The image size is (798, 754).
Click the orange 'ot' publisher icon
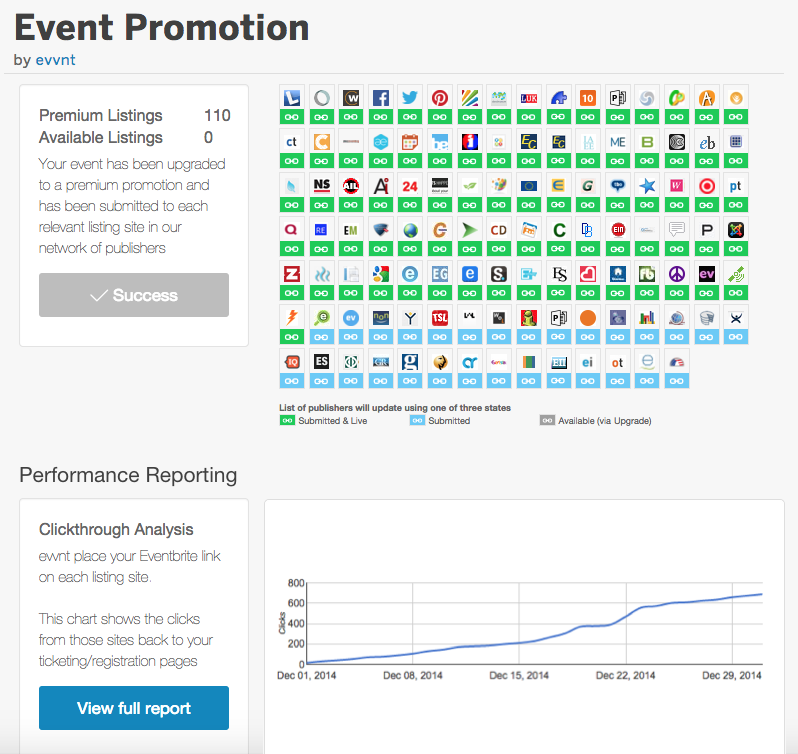pos(617,362)
